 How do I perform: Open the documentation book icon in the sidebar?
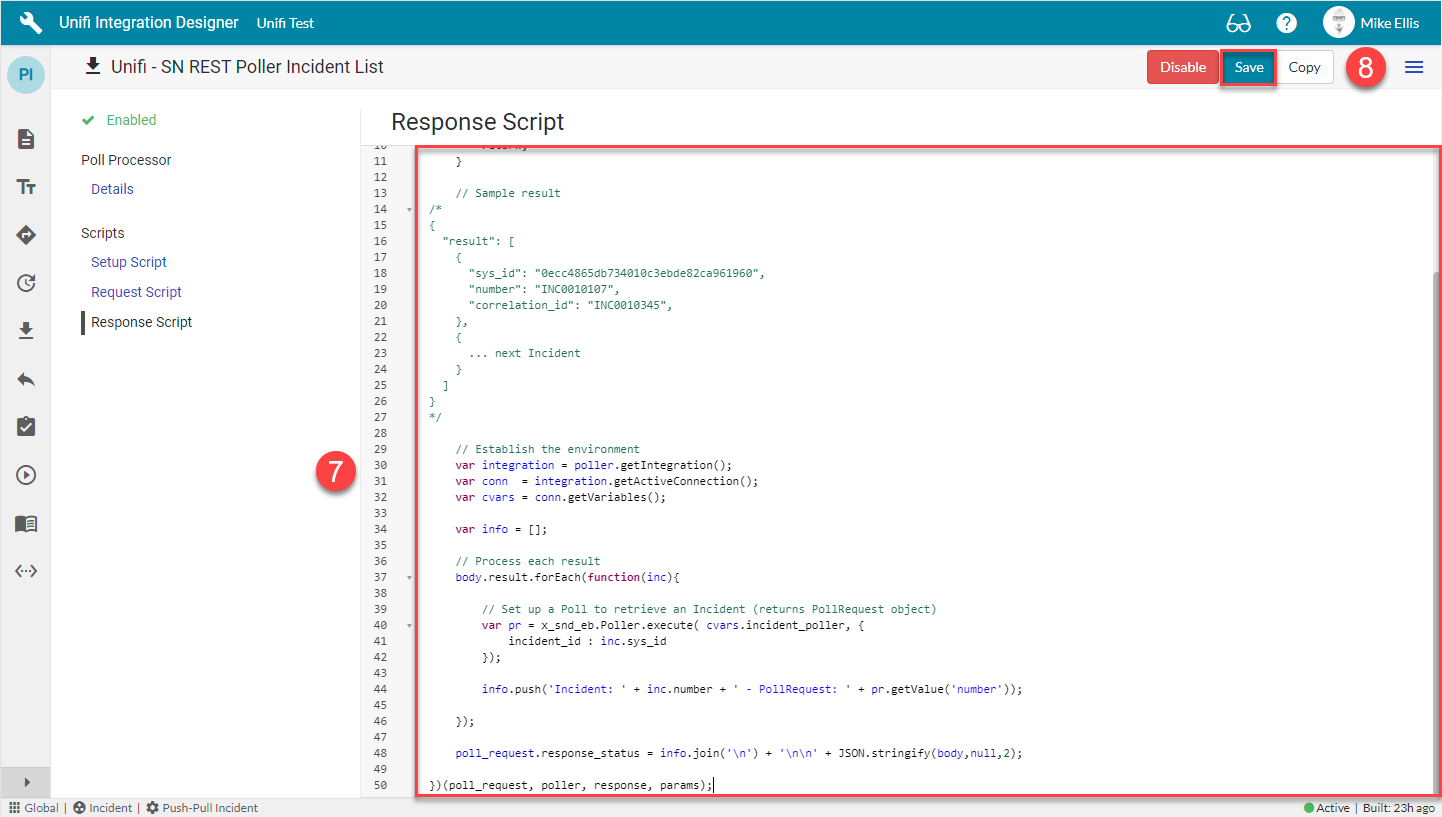25,523
